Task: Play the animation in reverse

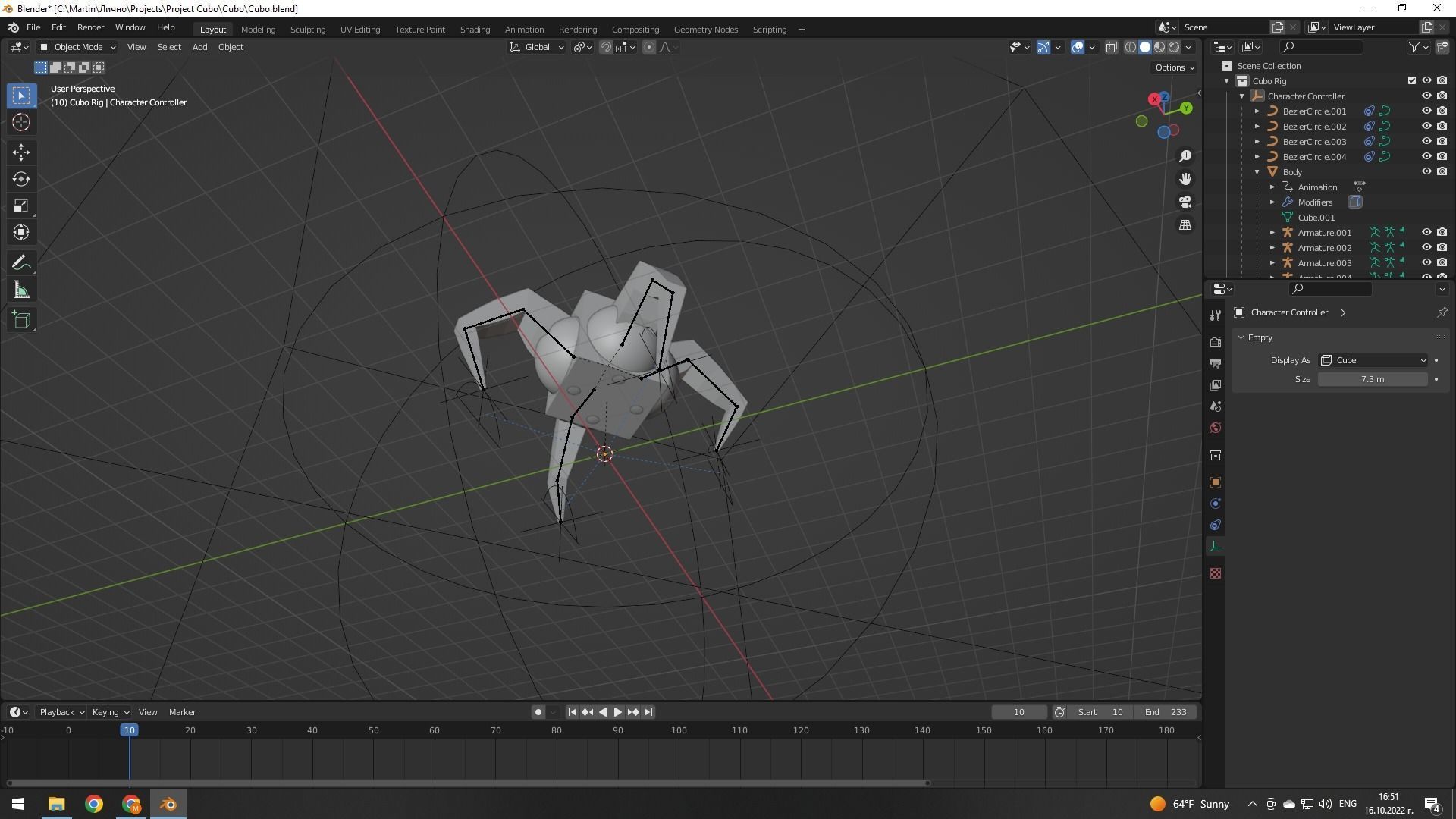Action: (602, 712)
